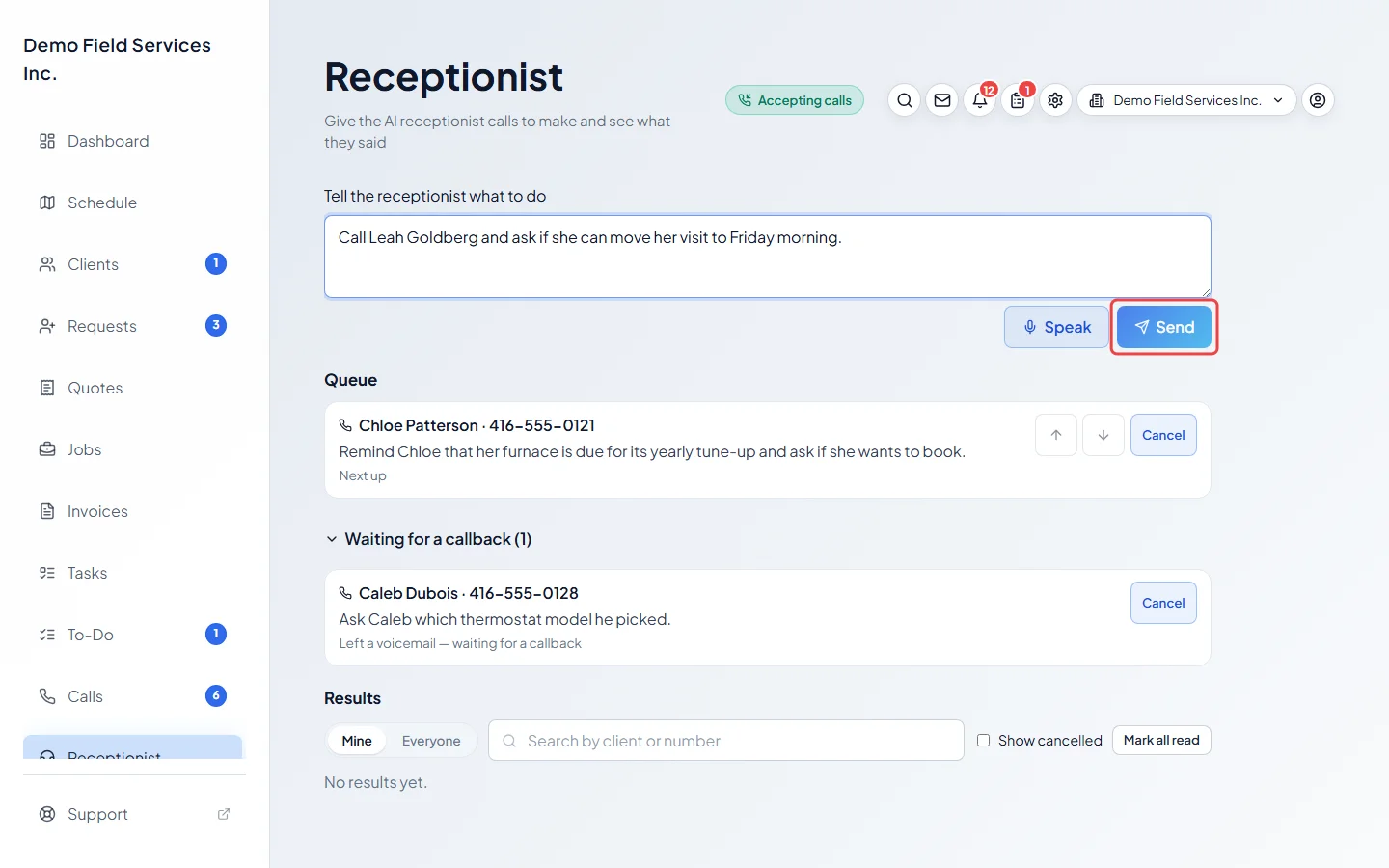Open Tasks in sidebar
Viewport: 1389px width, 868px height.
(133, 573)
